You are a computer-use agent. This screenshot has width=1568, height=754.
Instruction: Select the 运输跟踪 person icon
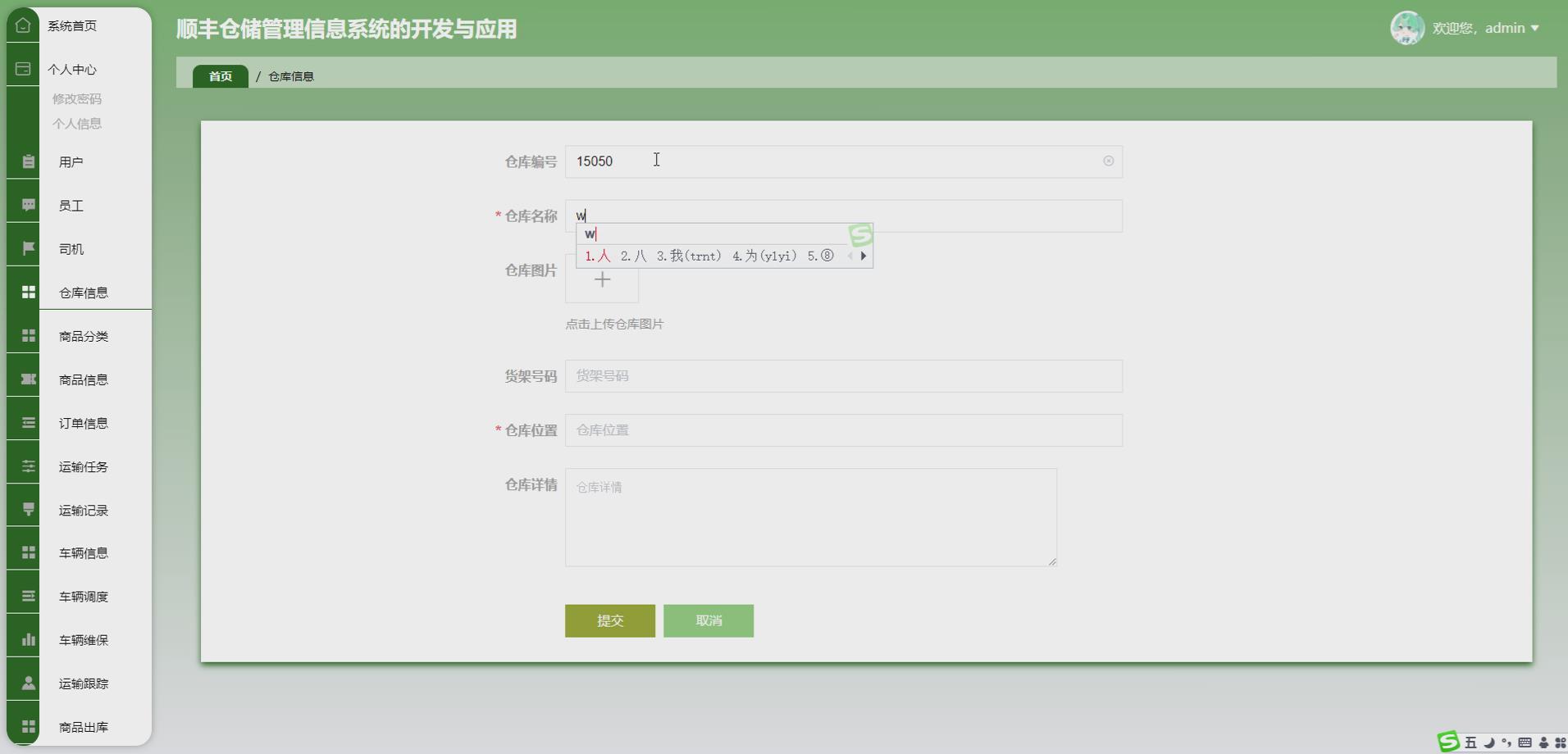29,683
